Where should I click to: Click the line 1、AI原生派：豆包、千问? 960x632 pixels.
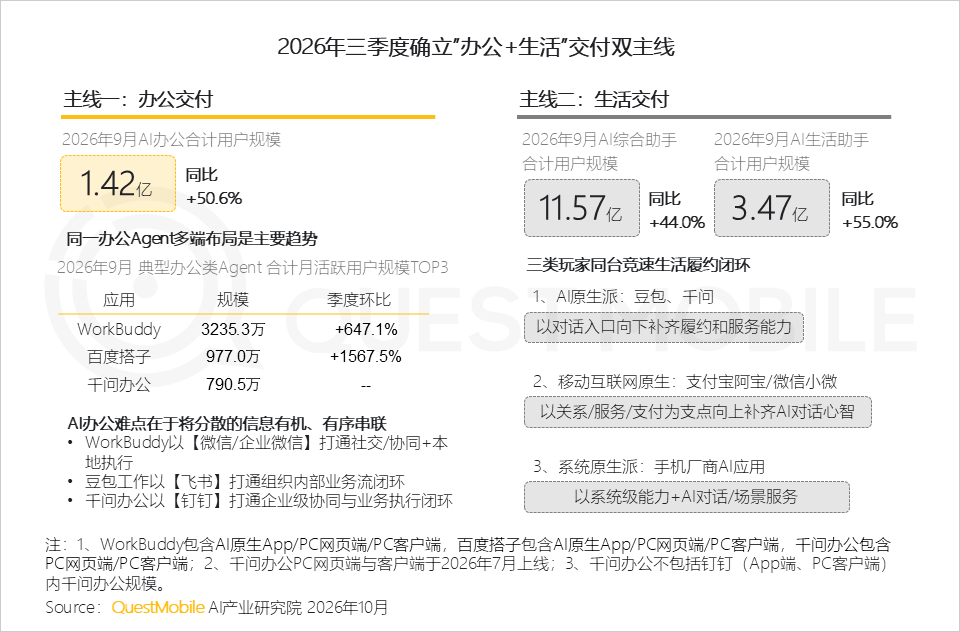[x=623, y=297]
